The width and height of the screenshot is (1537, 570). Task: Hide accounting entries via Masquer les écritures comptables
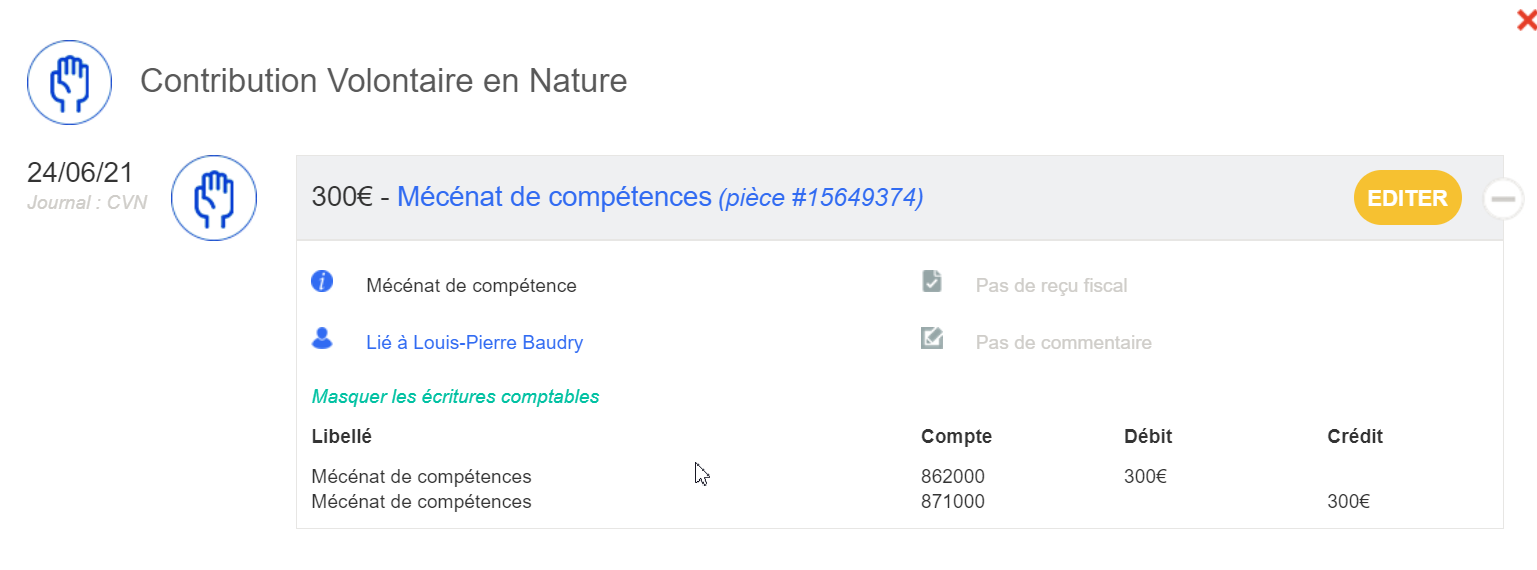tap(455, 397)
